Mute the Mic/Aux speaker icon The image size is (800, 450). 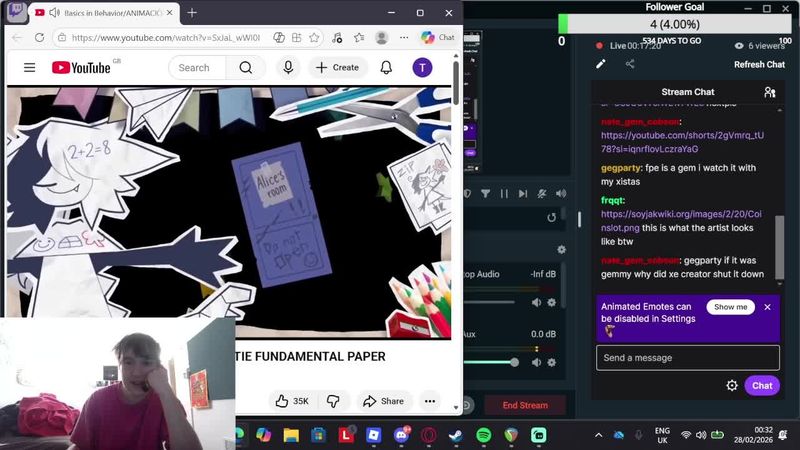pyautogui.click(x=536, y=362)
